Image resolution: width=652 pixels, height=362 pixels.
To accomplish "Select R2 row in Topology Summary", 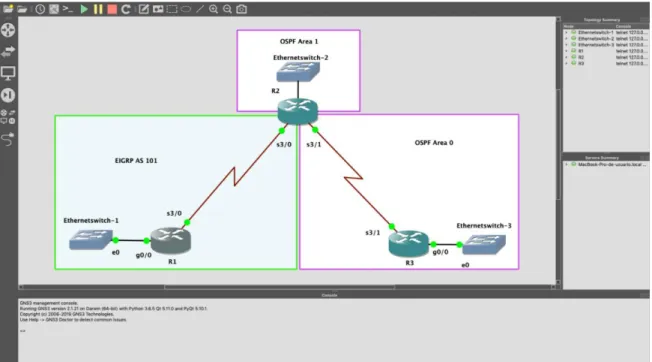I will coord(606,57).
